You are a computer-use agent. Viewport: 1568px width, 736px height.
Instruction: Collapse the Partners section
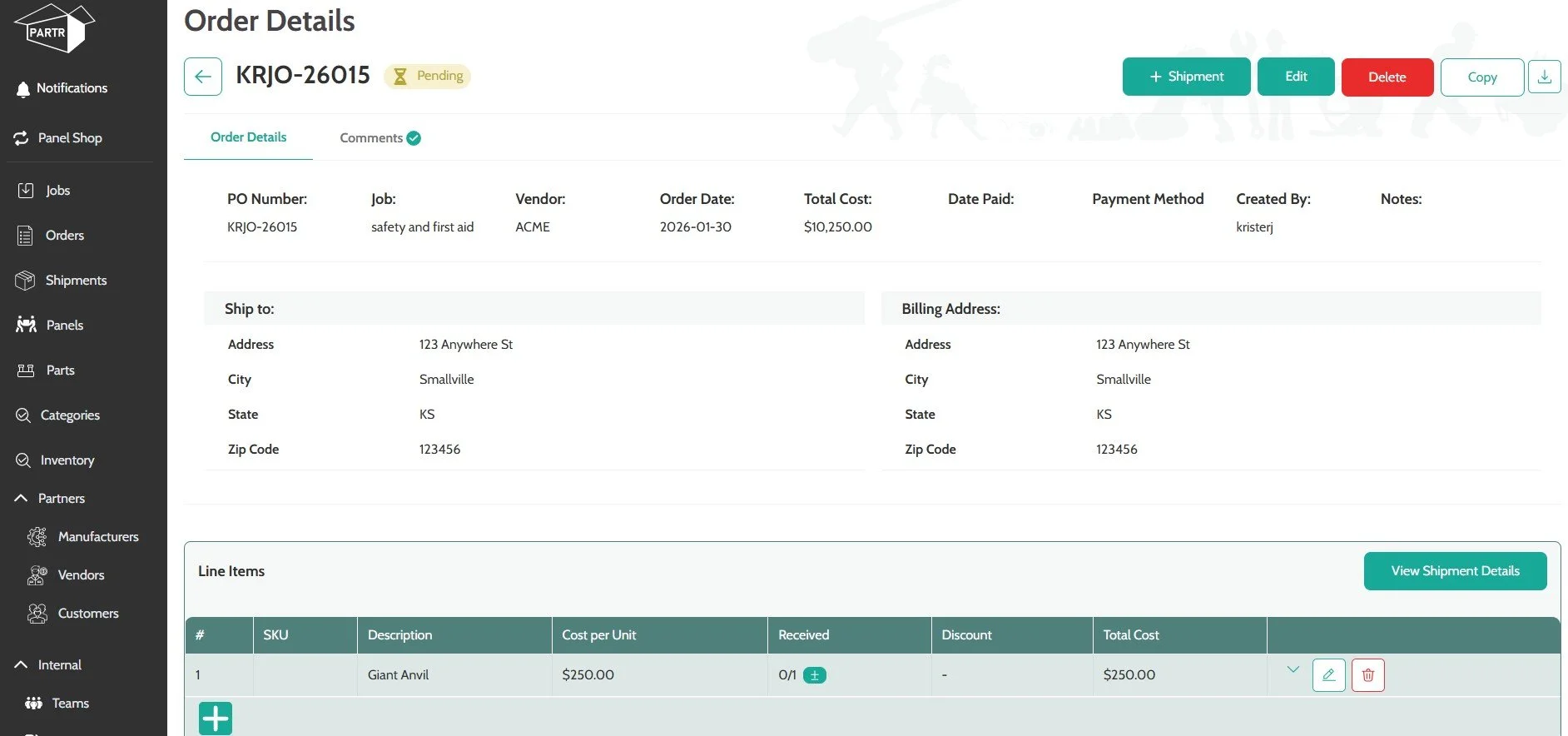point(22,498)
